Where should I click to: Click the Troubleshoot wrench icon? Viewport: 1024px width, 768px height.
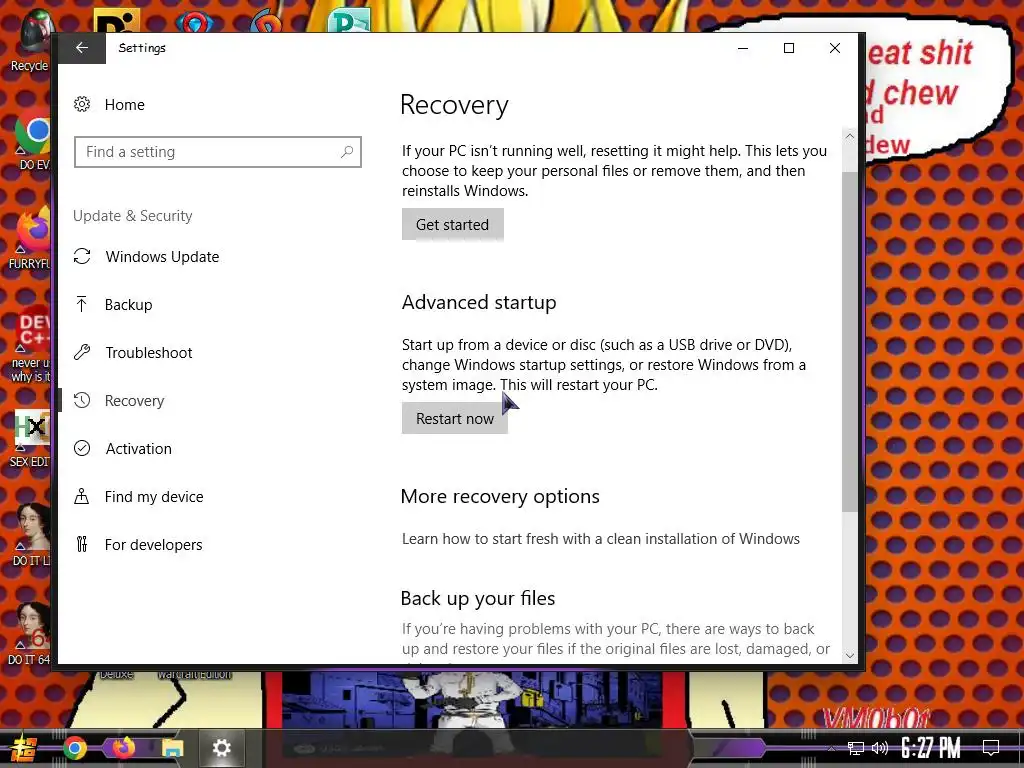coord(82,353)
